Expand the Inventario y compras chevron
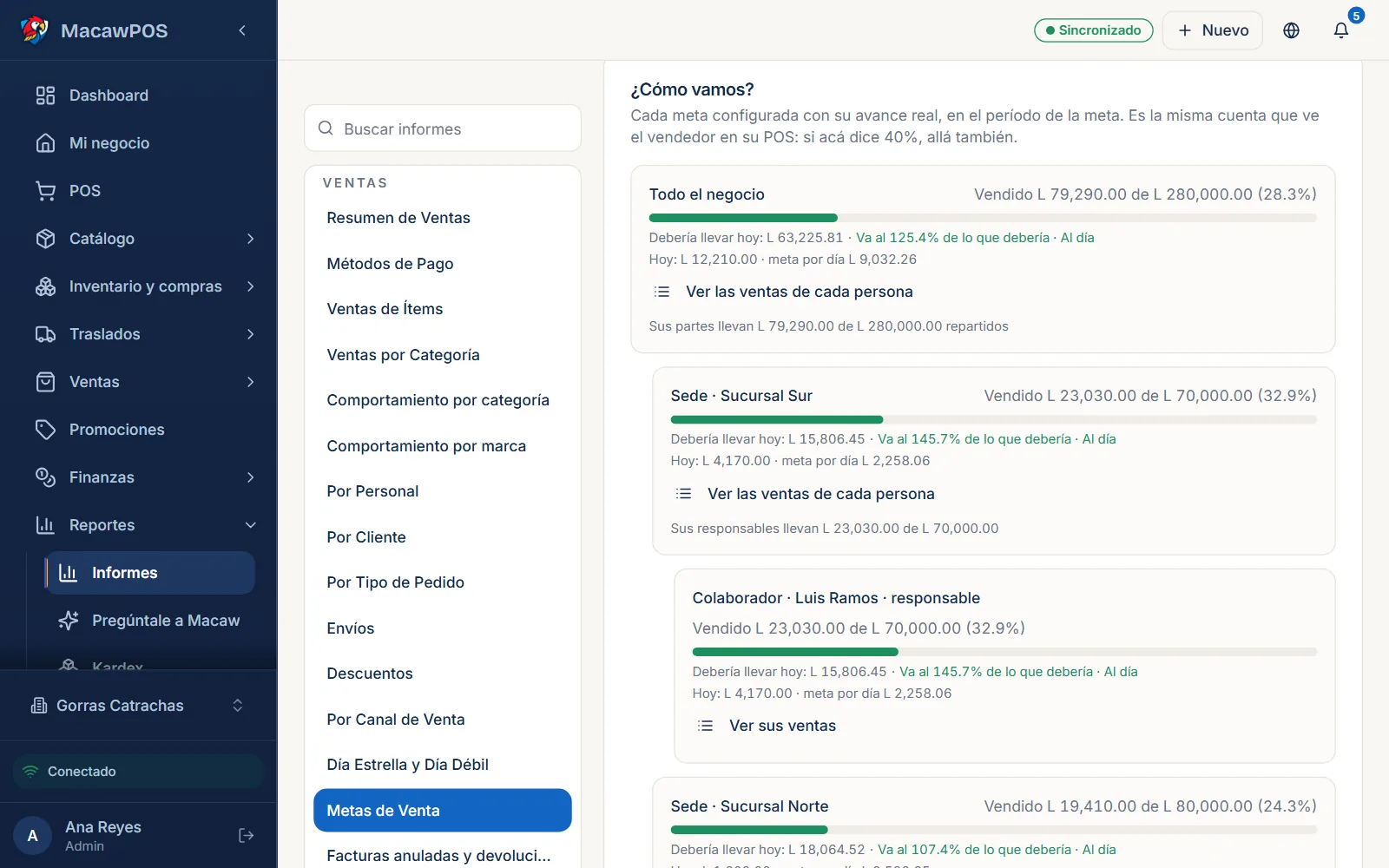The image size is (1389, 868). (251, 286)
